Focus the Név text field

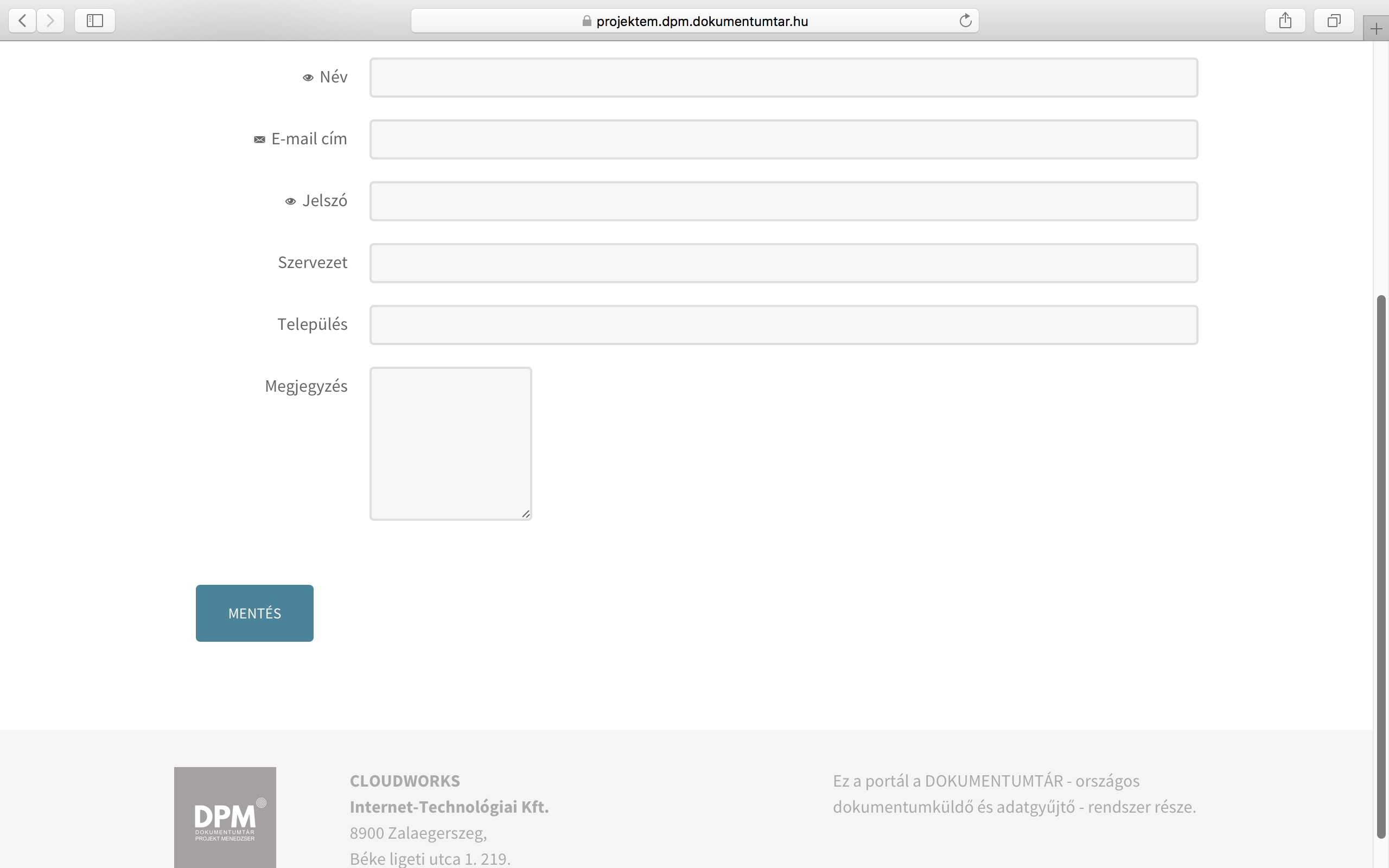click(x=783, y=78)
